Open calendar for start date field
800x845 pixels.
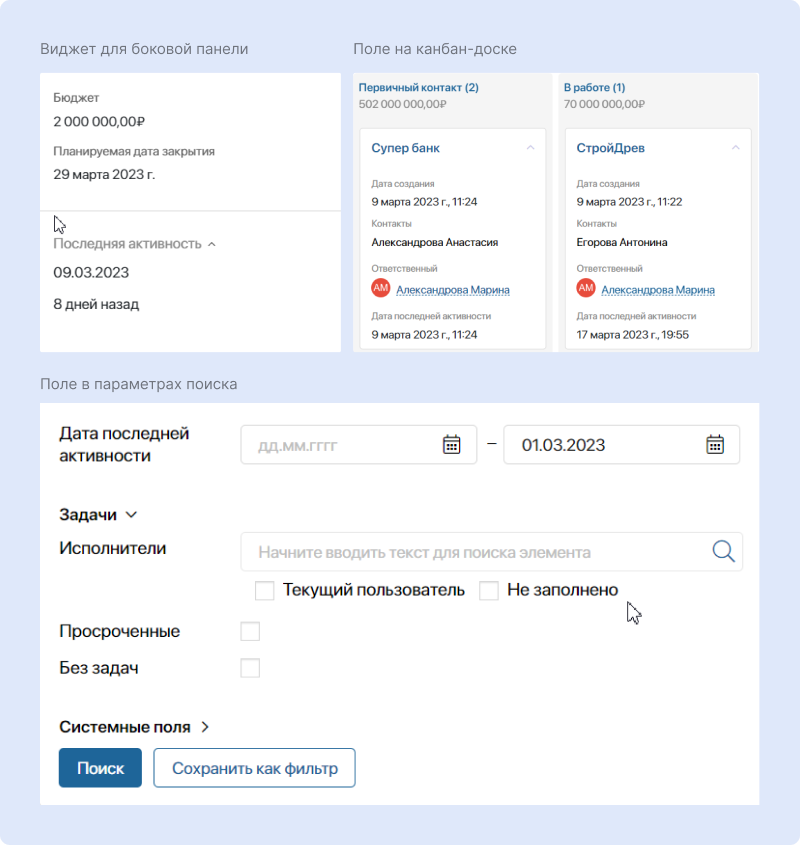pos(452,445)
